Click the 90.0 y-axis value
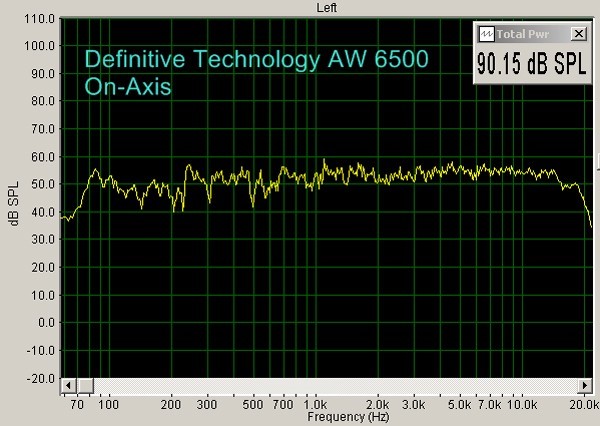600x426 pixels. click(x=43, y=73)
